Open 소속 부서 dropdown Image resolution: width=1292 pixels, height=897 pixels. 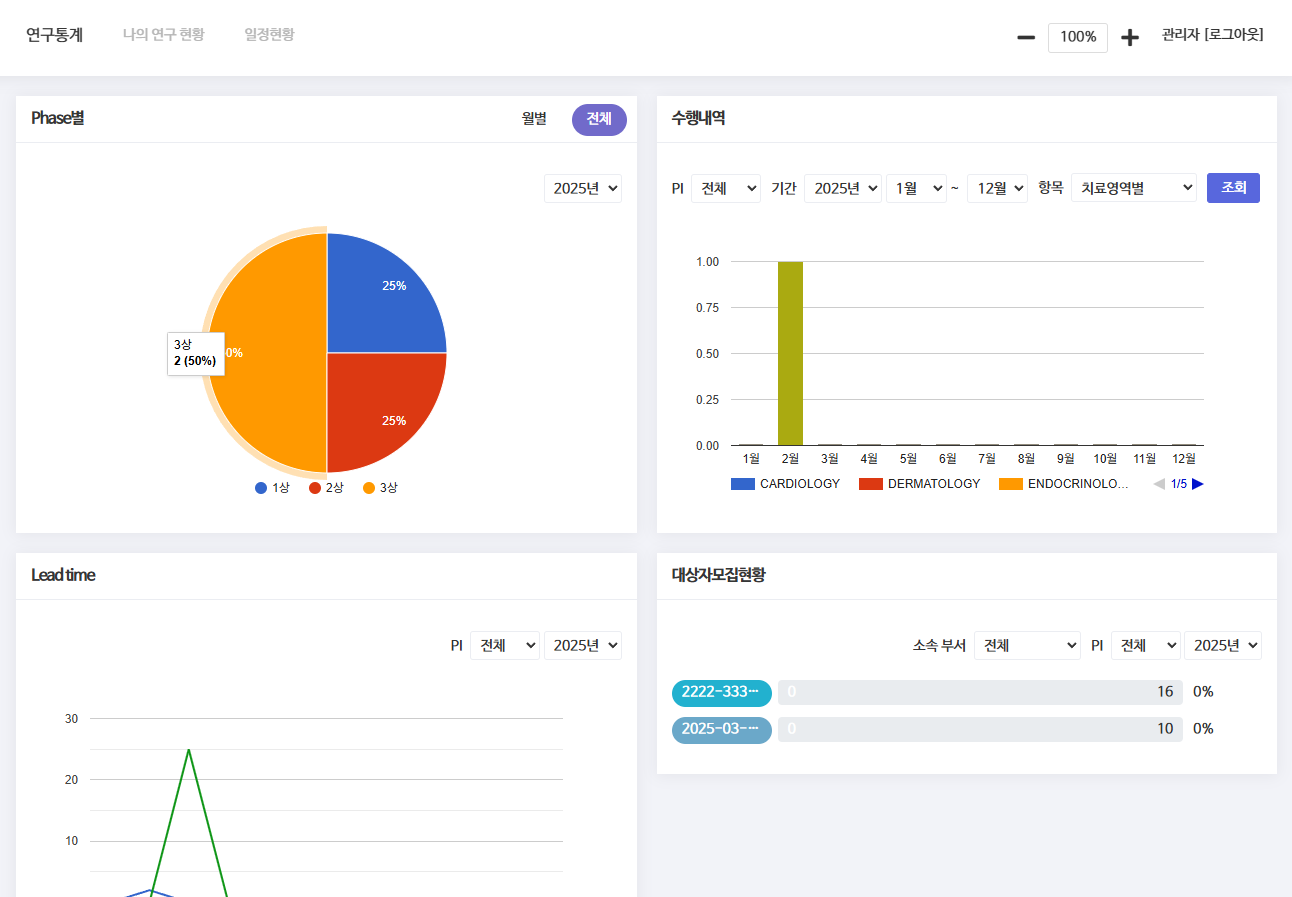tap(1028, 646)
